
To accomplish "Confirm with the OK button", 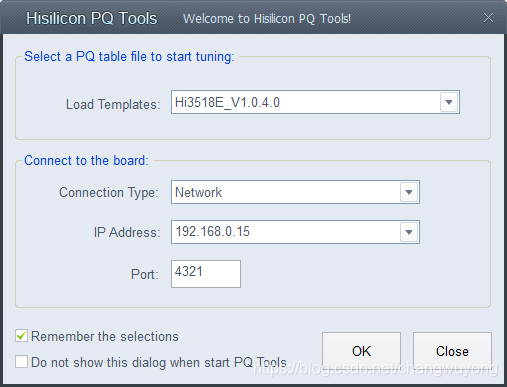I will point(361,351).
